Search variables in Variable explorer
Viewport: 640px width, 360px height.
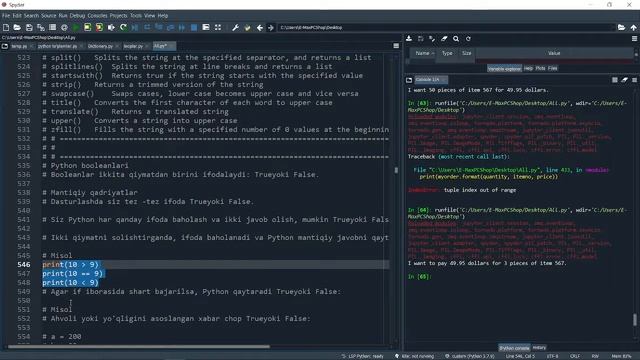(456, 39)
